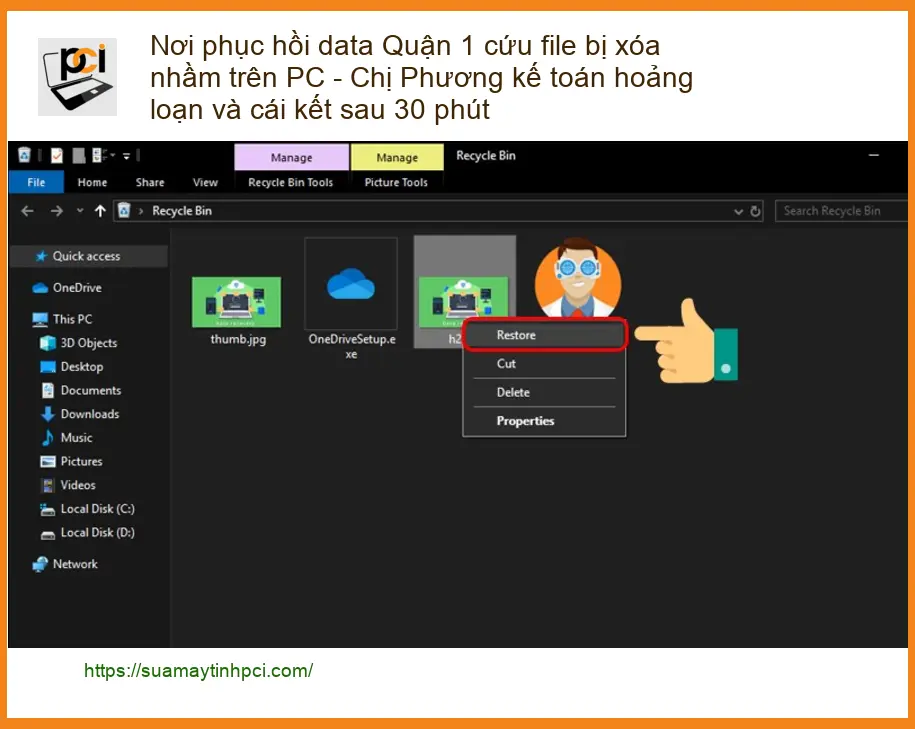Screen dimensions: 915x729
Task: Select the OneDriveSetup.exe file icon
Action: tap(351, 284)
